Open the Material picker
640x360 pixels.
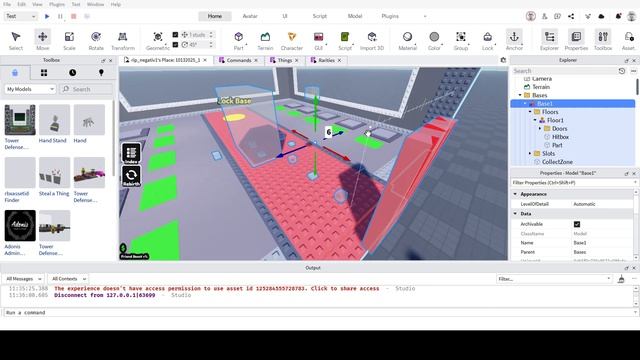407,40
